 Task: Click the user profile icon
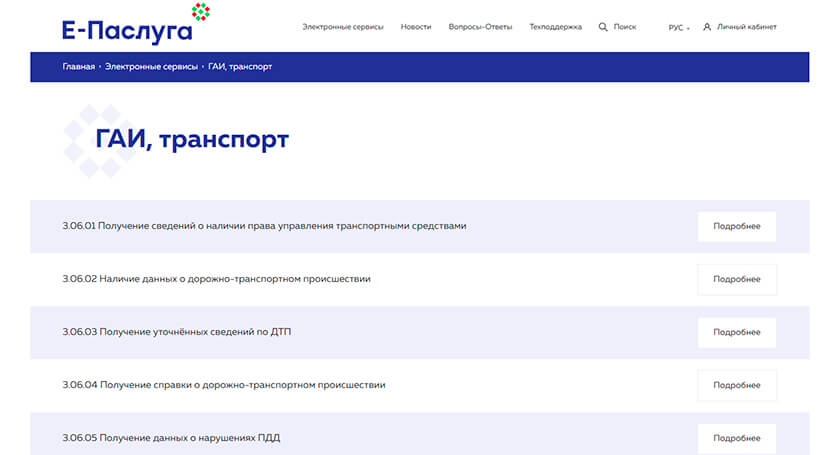[x=707, y=27]
